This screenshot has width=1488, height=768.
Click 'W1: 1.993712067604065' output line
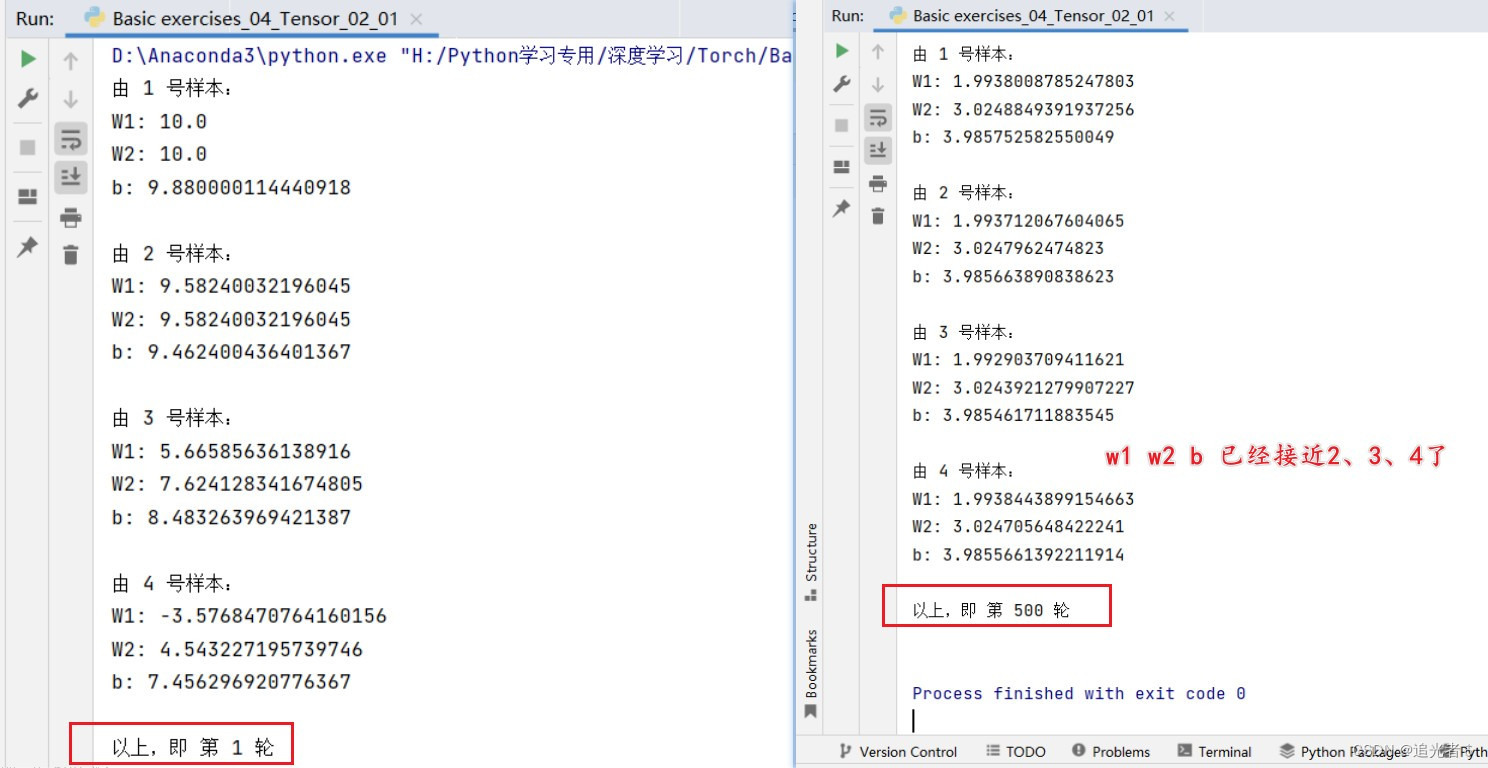point(1018,221)
